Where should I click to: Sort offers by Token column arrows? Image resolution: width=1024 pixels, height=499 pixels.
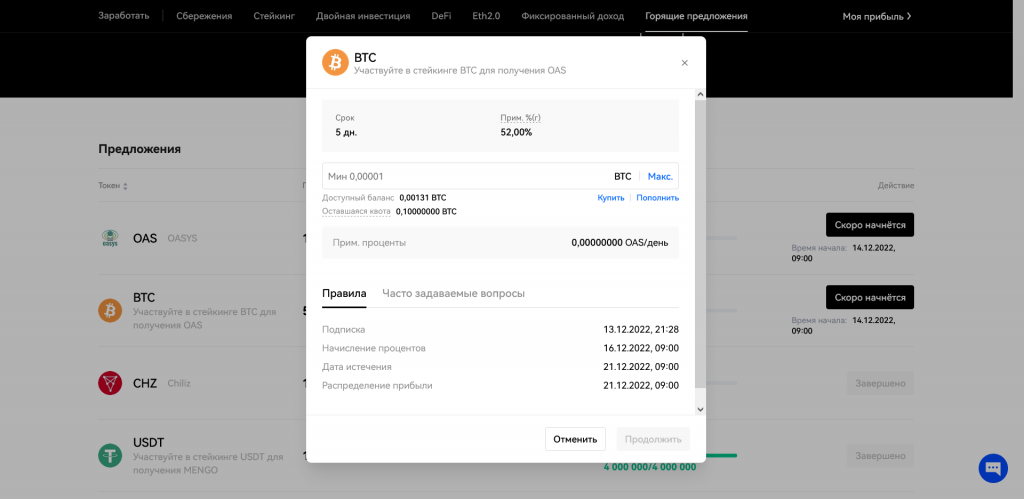[x=126, y=186]
